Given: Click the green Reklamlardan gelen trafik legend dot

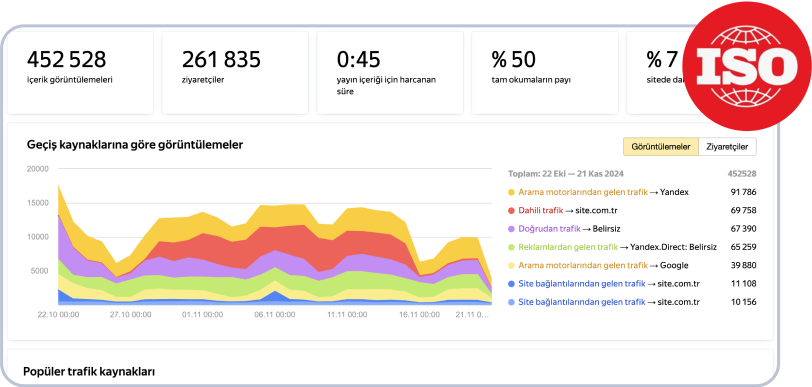Looking at the screenshot, I should pyautogui.click(x=512, y=247).
